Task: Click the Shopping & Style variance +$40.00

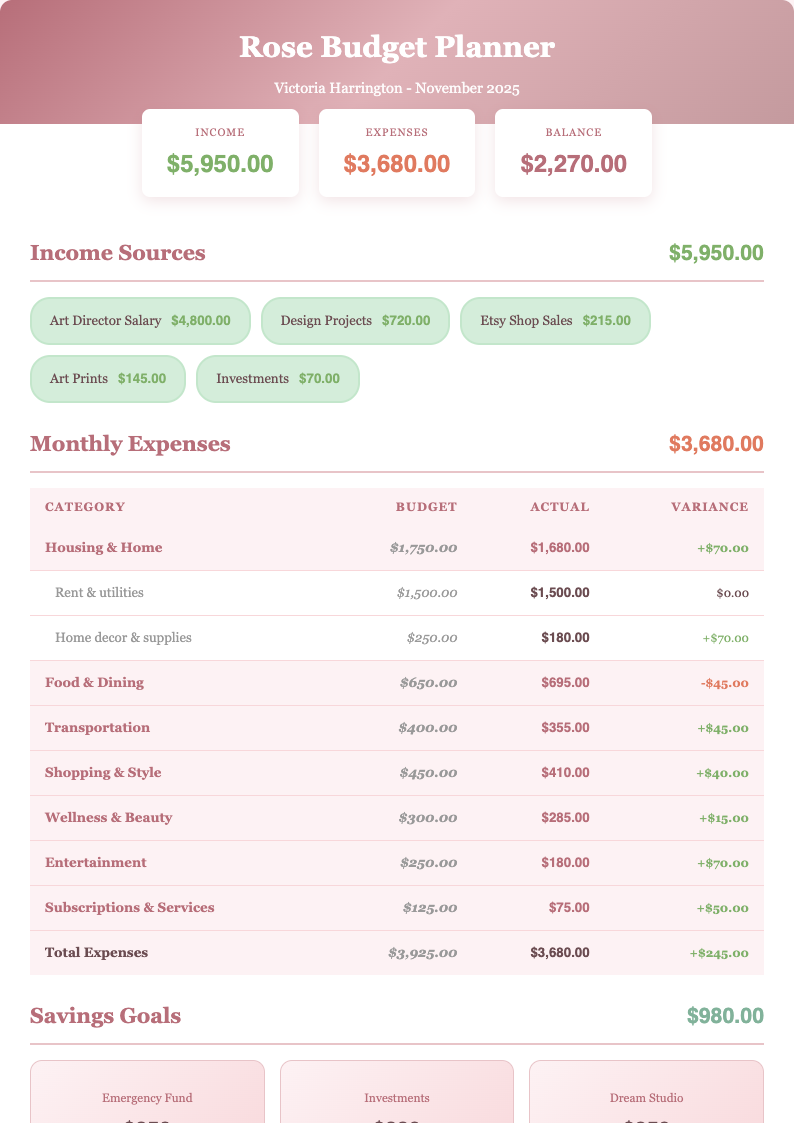Action: 722,773
